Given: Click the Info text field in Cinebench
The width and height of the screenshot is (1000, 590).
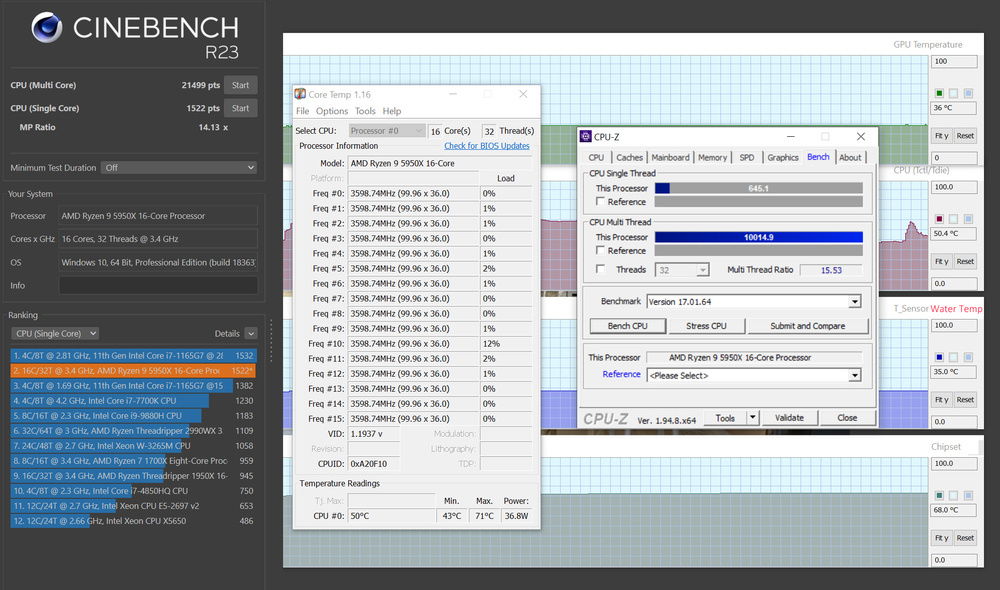Looking at the screenshot, I should point(157,285).
